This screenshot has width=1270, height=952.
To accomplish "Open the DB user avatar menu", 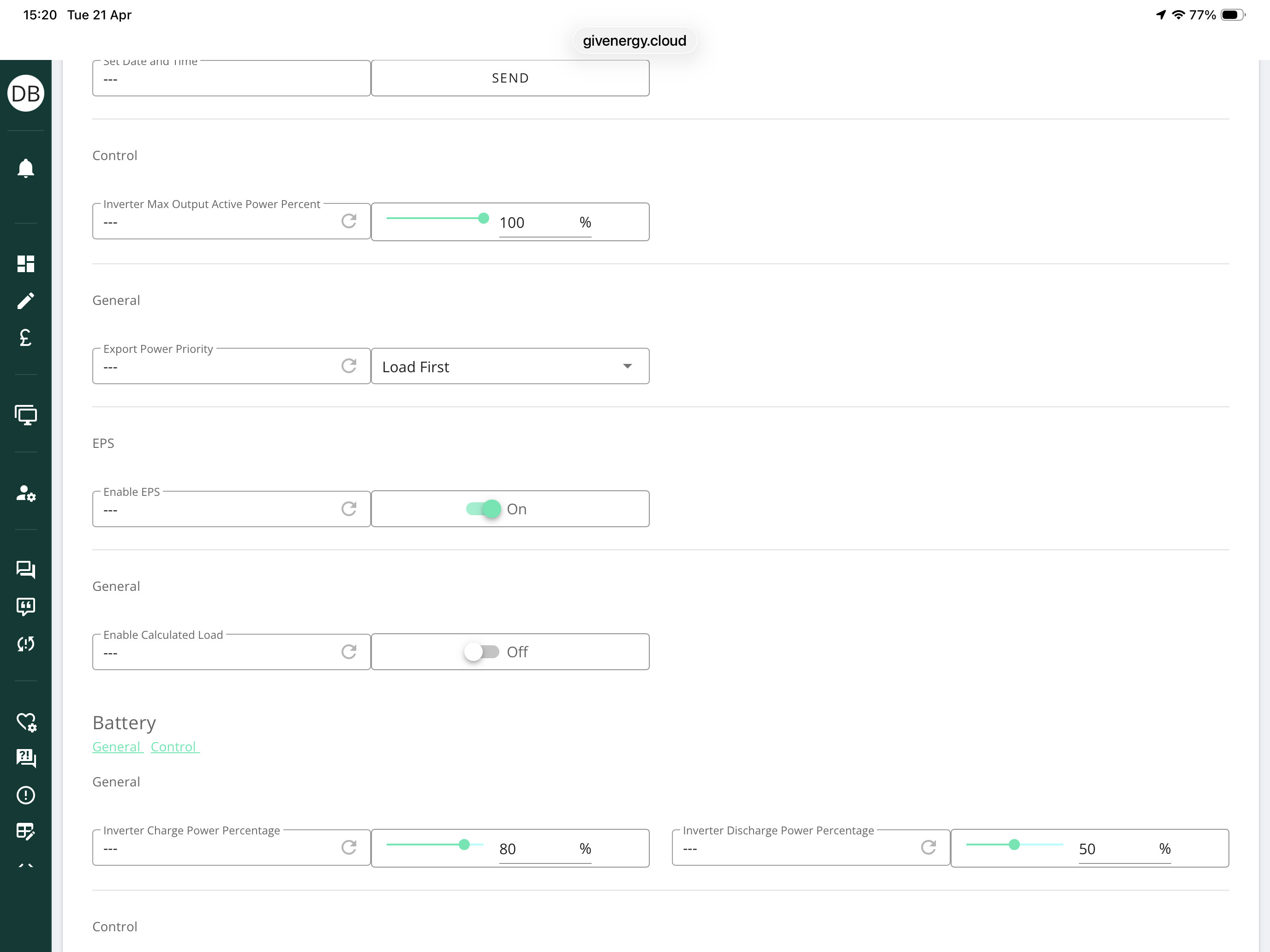I will click(x=26, y=93).
